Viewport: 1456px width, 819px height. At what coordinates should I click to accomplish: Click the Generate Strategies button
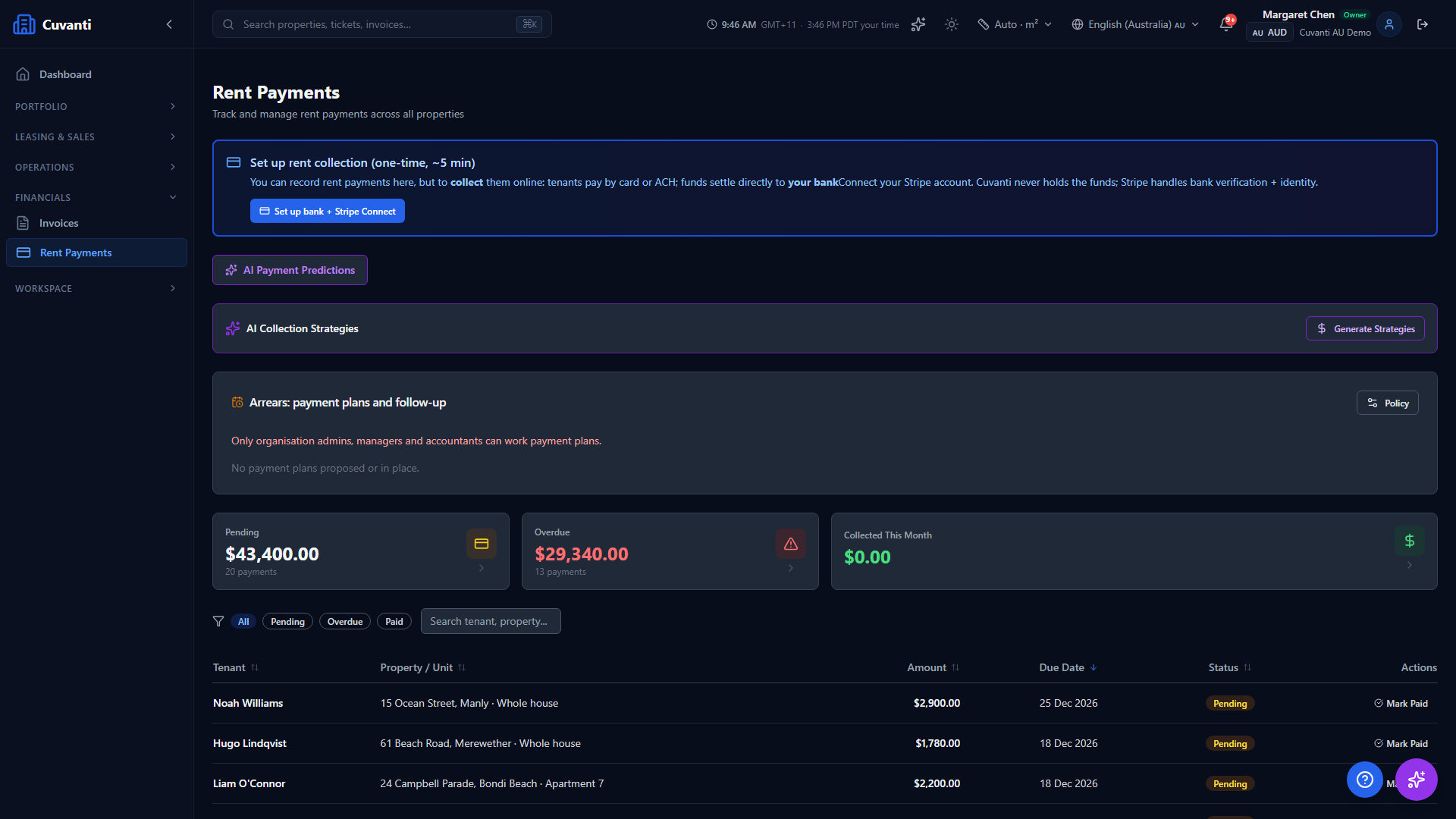click(1365, 328)
